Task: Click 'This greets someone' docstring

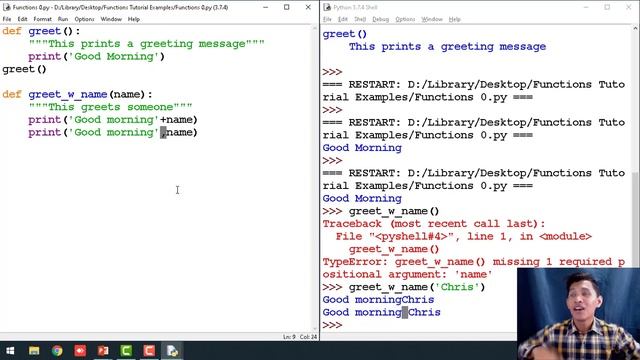Action: click(110, 107)
